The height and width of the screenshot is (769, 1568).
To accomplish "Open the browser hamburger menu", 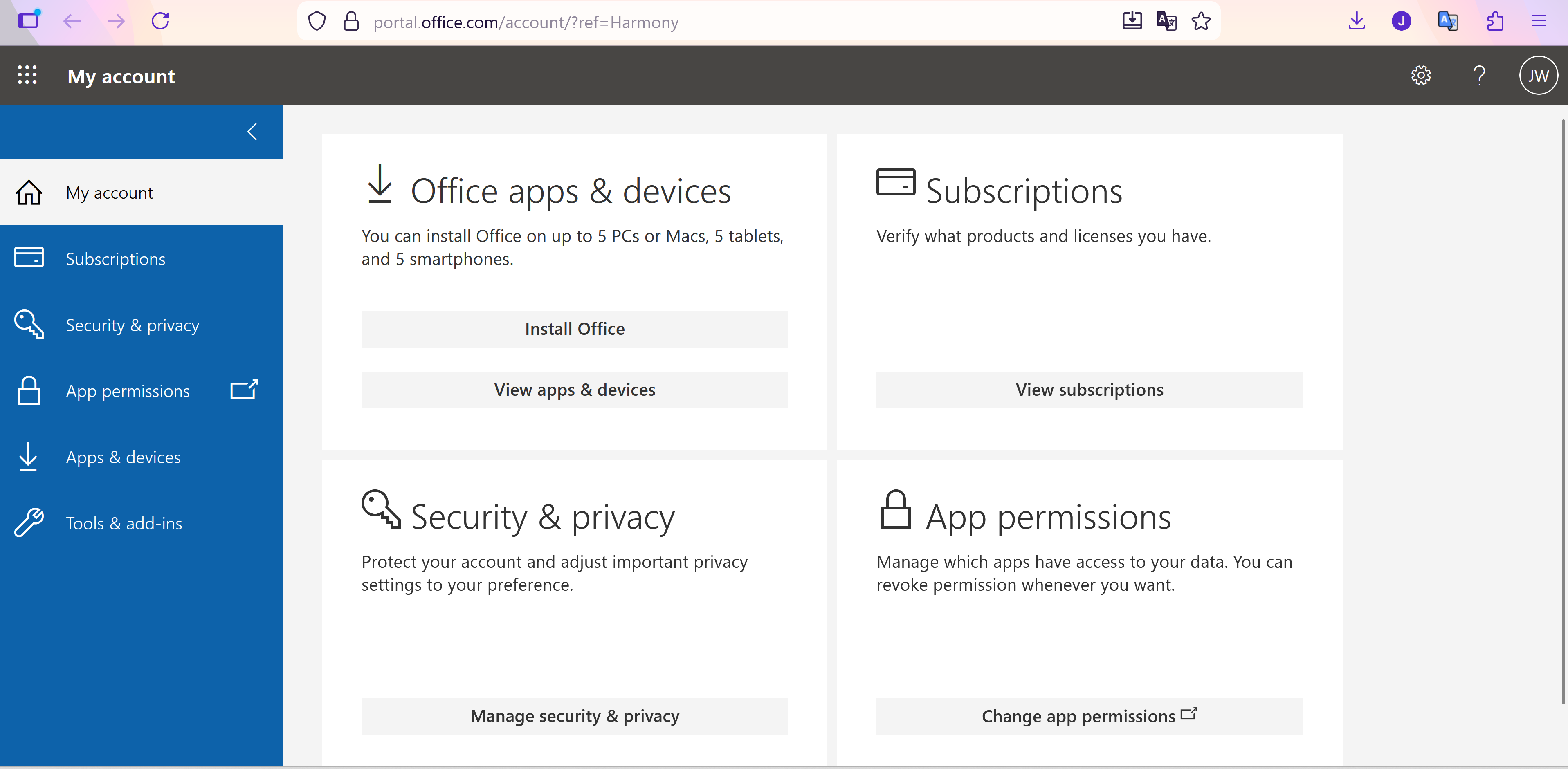I will click(1539, 21).
